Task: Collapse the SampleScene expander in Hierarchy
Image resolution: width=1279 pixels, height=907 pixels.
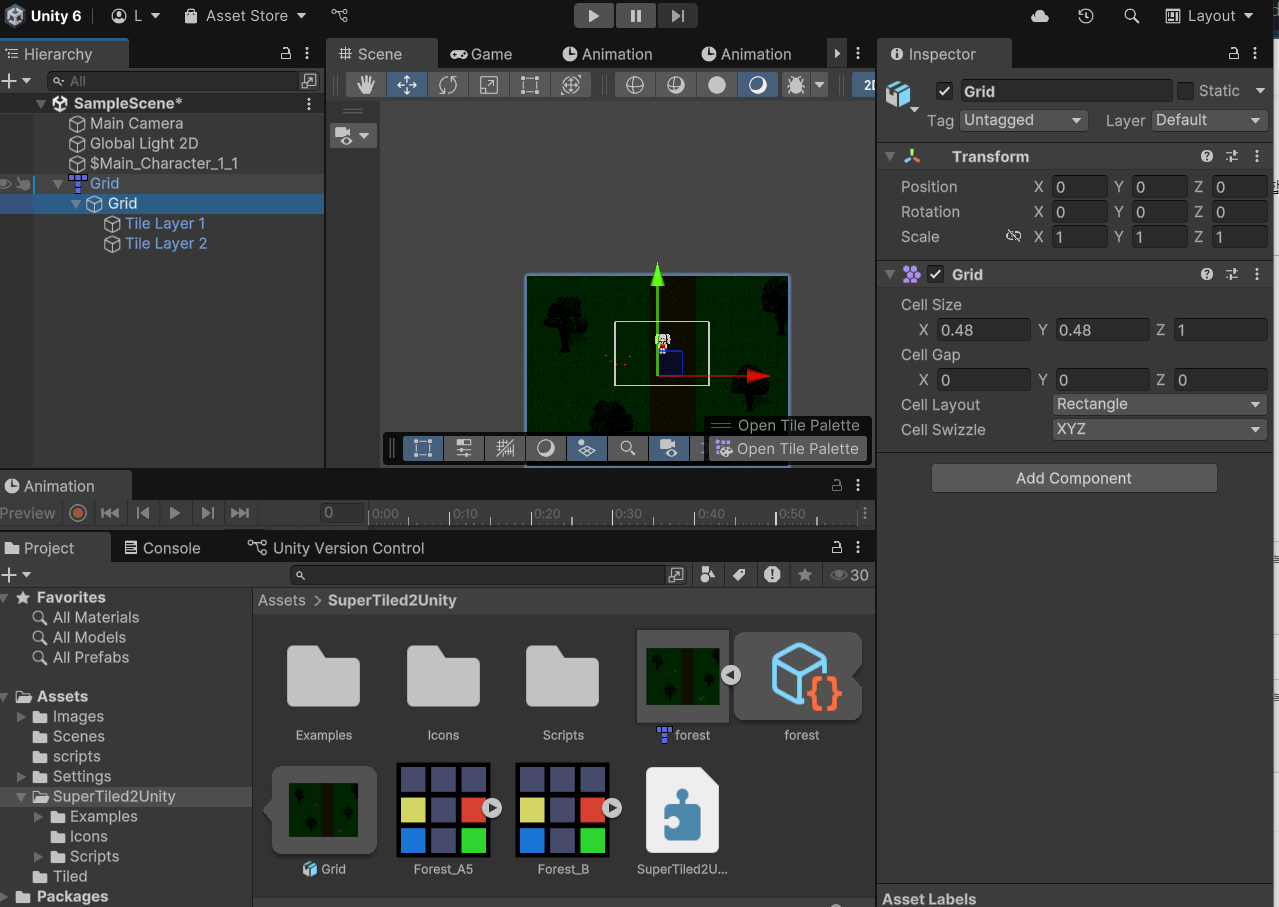Action: pyautogui.click(x=41, y=104)
